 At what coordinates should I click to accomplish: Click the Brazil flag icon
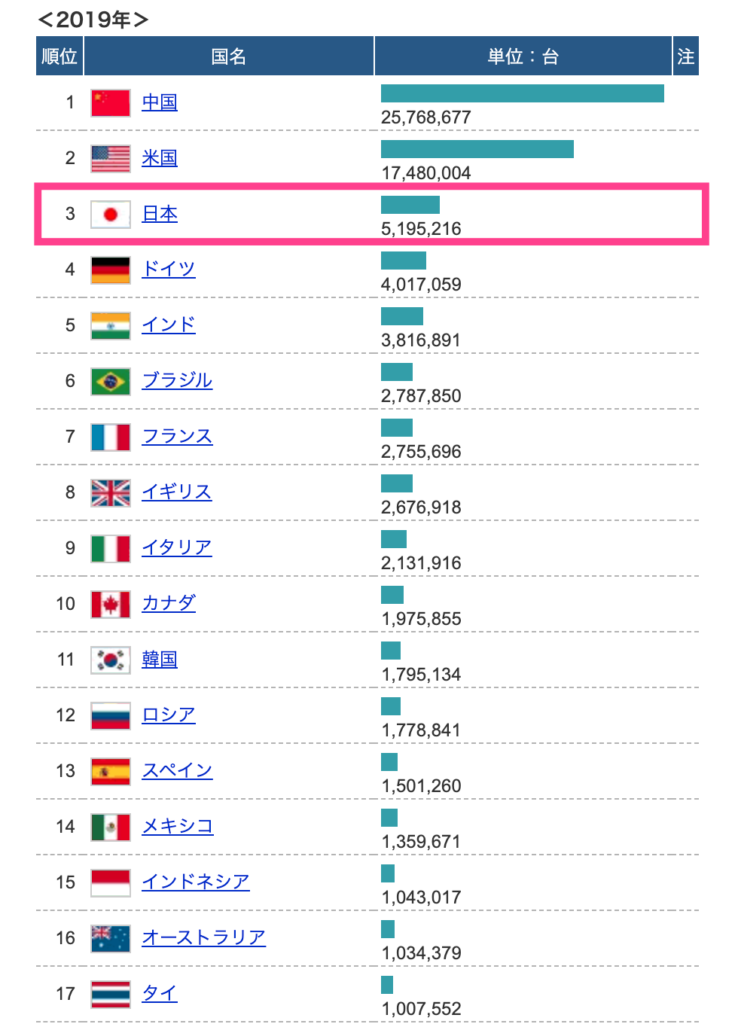pyautogui.click(x=110, y=381)
